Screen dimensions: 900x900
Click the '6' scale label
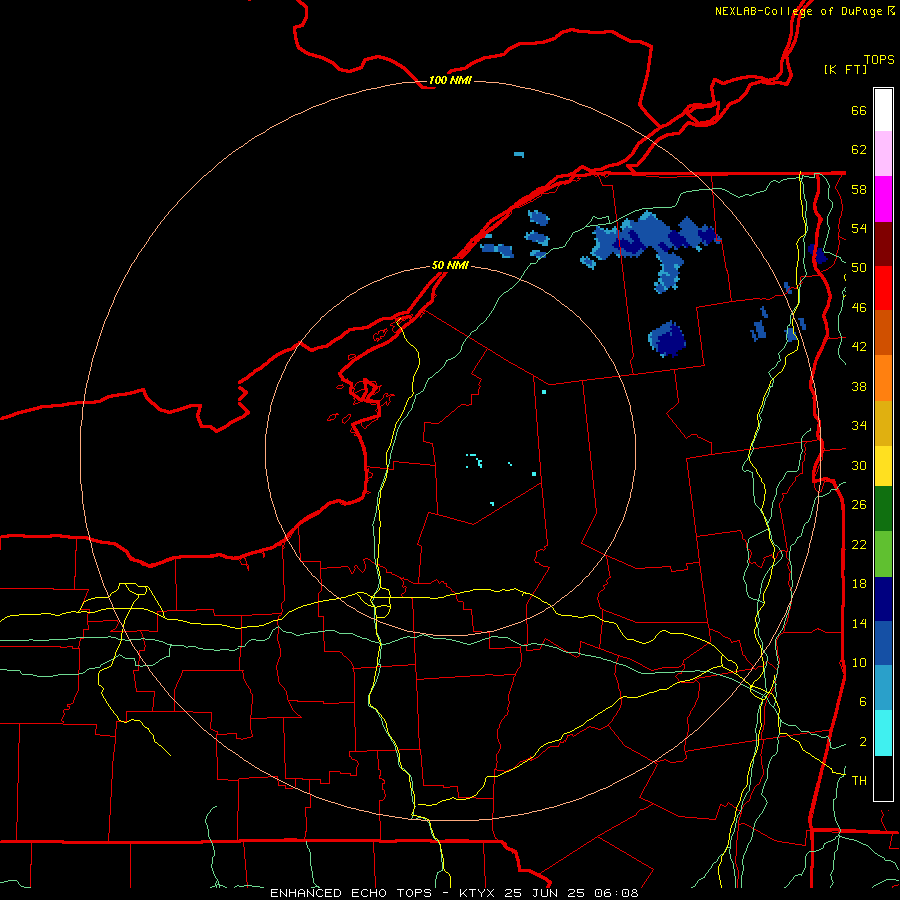(862, 702)
